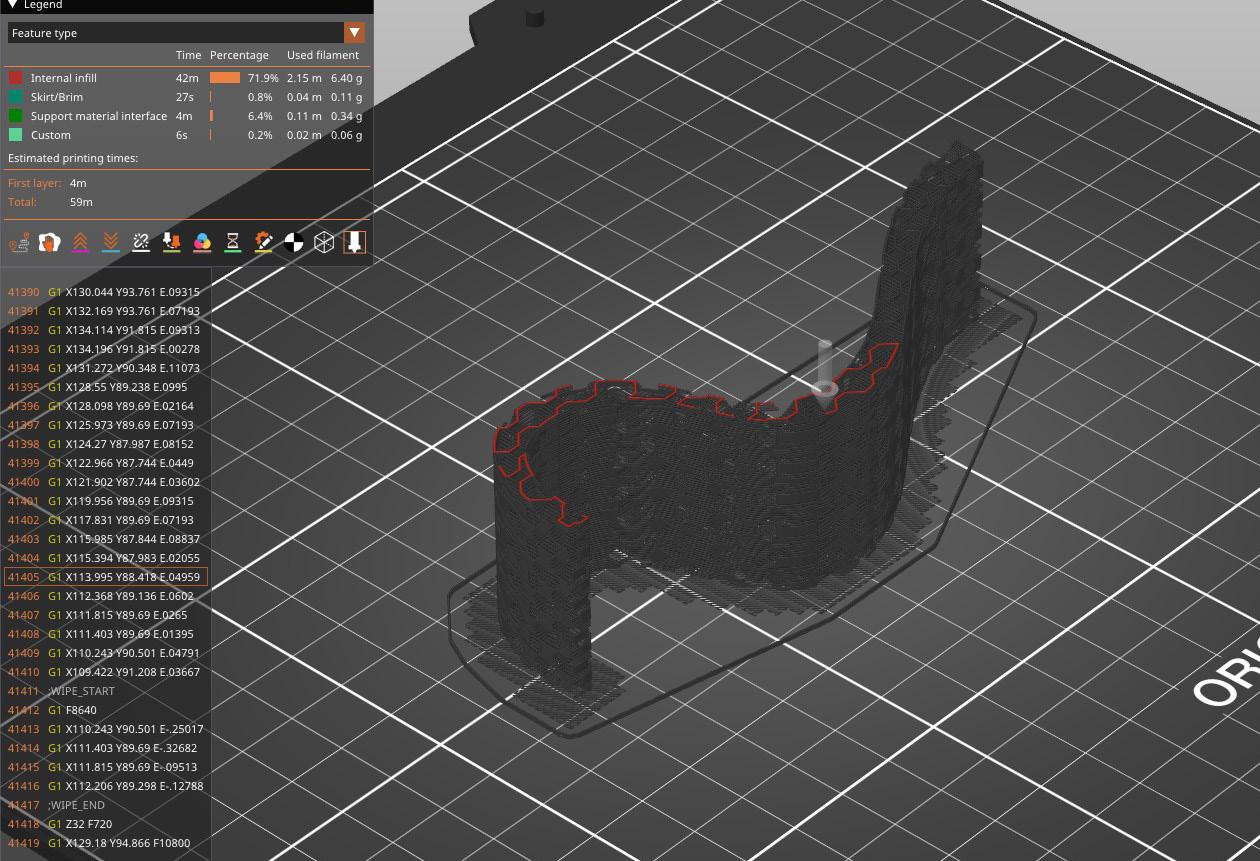This screenshot has height=861, width=1260.
Task: Click the ;WIPE_START comment line
Action: click(x=105, y=691)
